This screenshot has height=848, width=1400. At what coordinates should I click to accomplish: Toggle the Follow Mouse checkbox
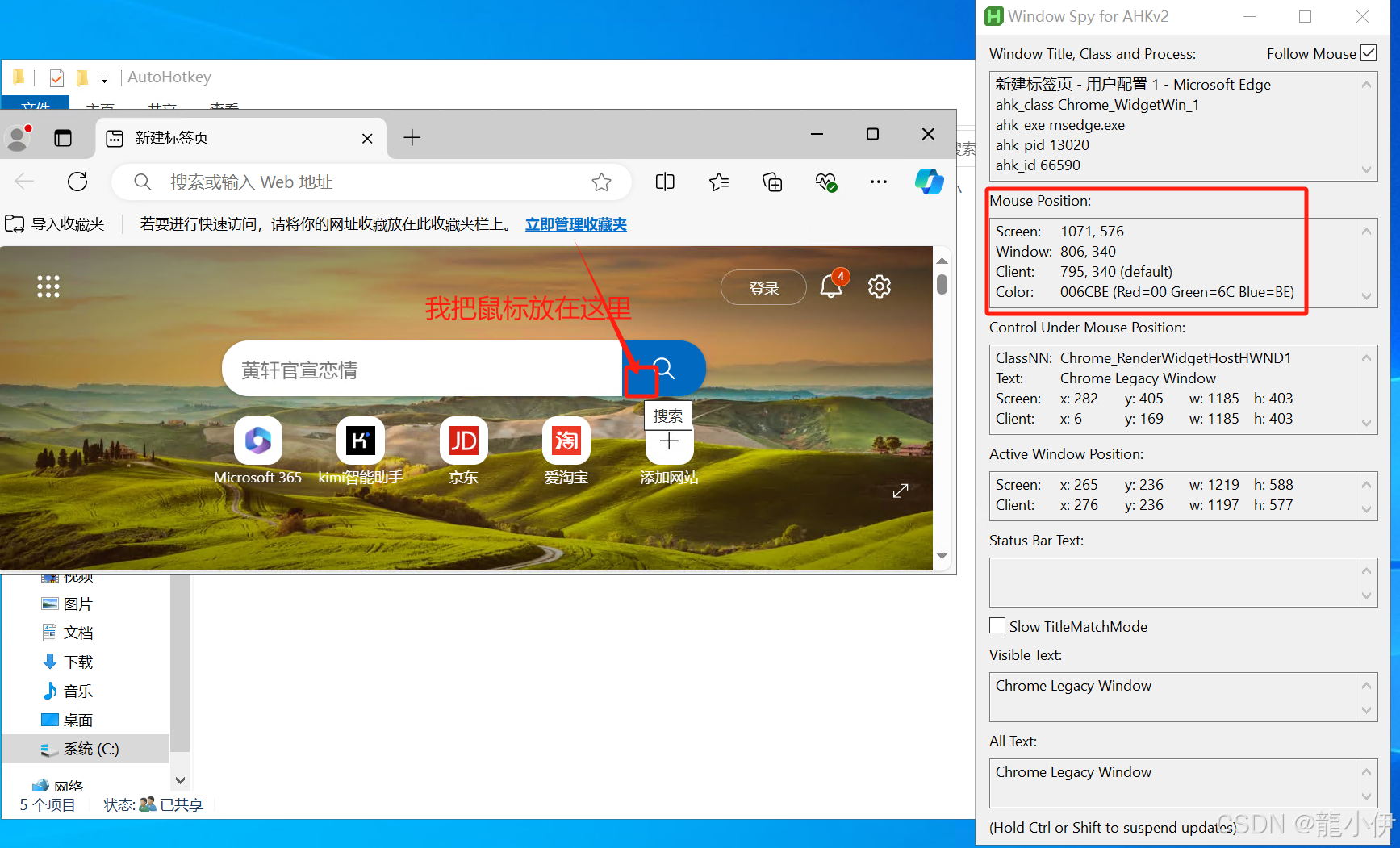point(1369,52)
